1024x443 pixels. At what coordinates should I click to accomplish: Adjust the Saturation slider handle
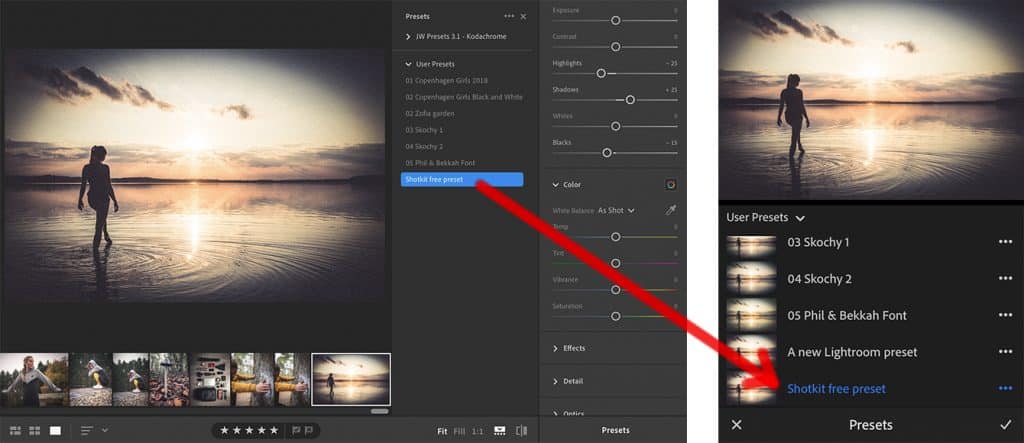[x=615, y=316]
